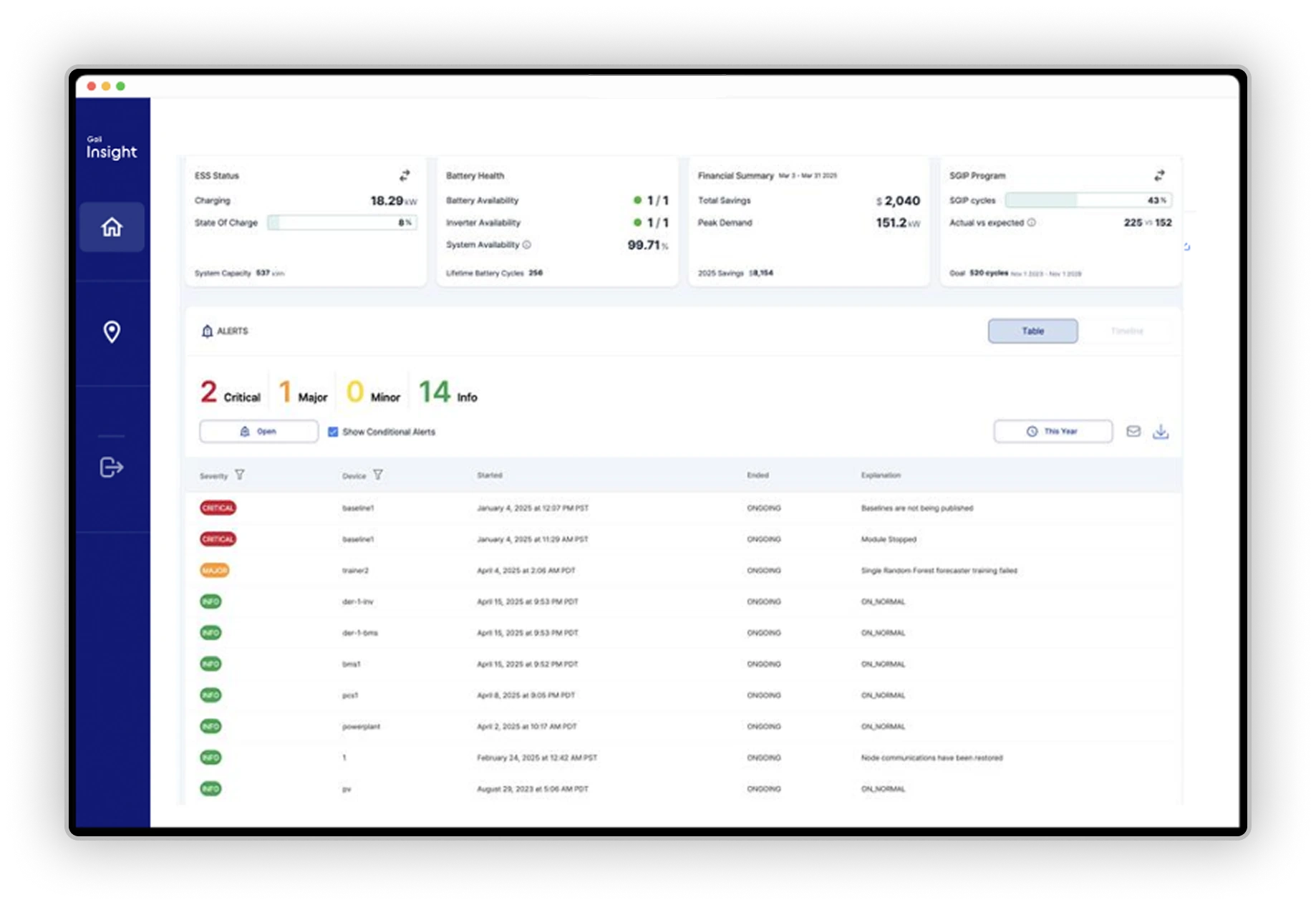Click the INFO badge for powerplant

[x=211, y=727]
